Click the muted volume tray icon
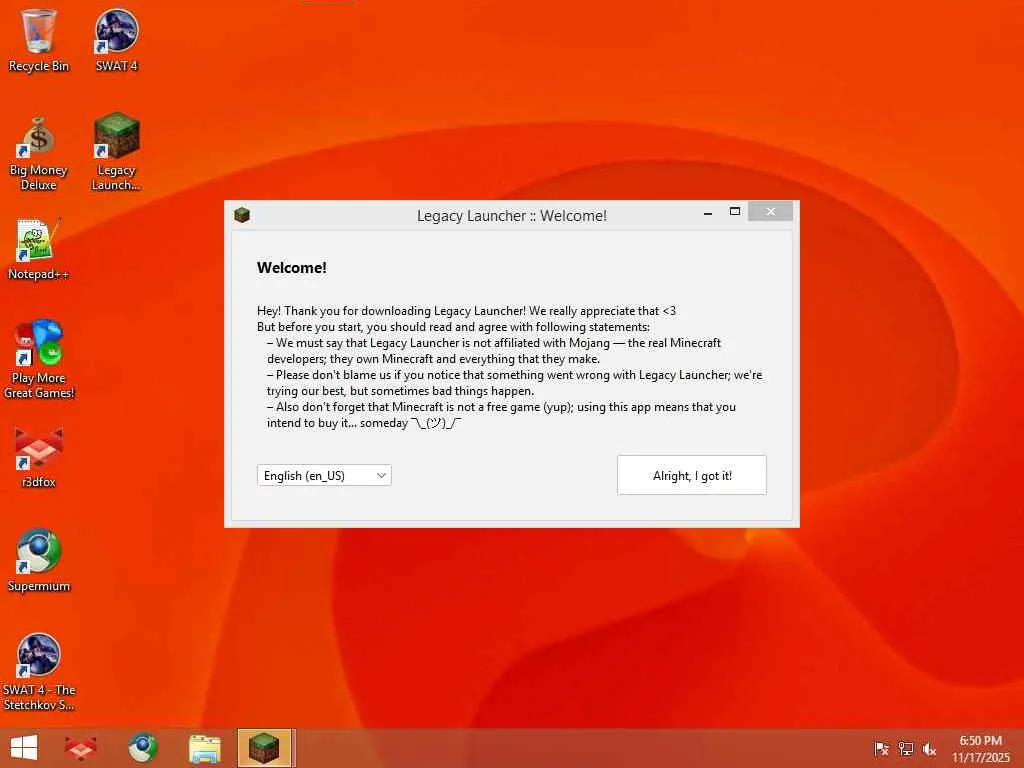The width and height of the screenshot is (1024, 768). [929, 748]
